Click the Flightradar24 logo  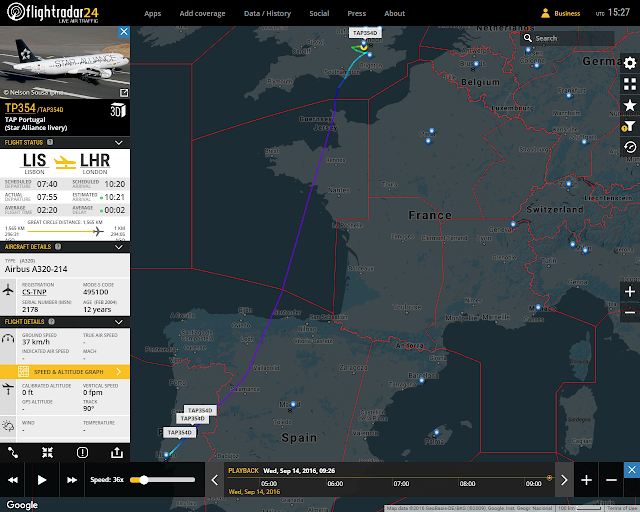(x=53, y=13)
